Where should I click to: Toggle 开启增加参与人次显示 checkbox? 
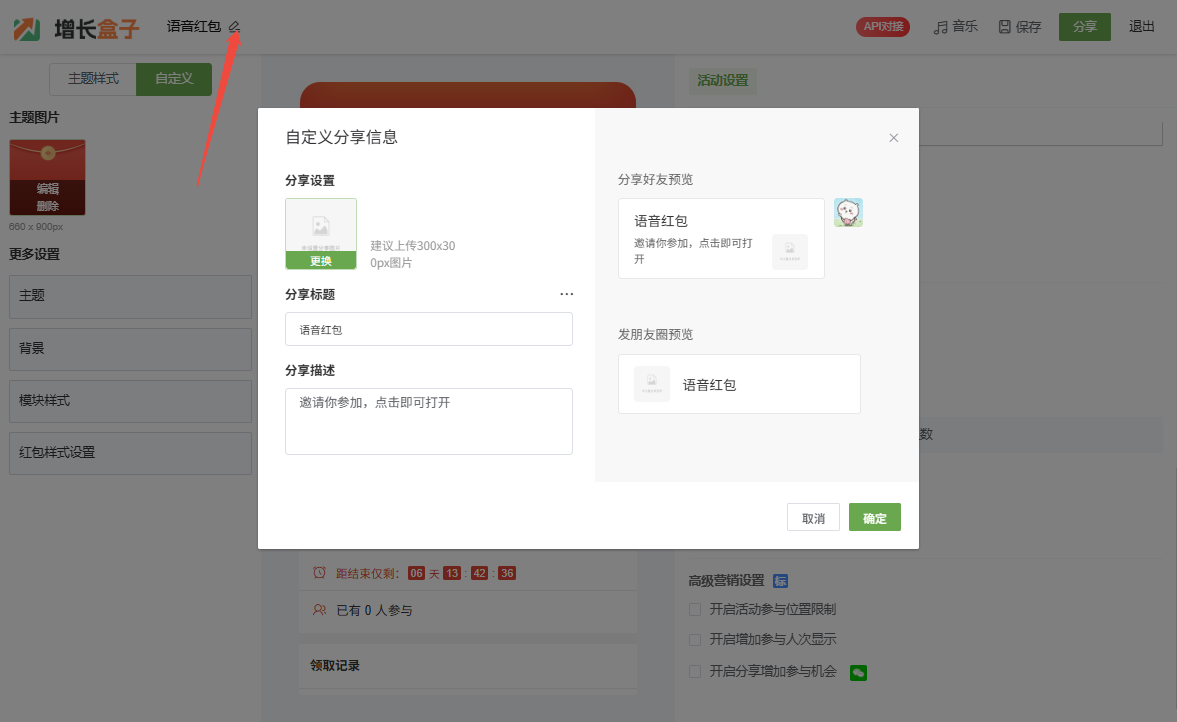(695, 639)
